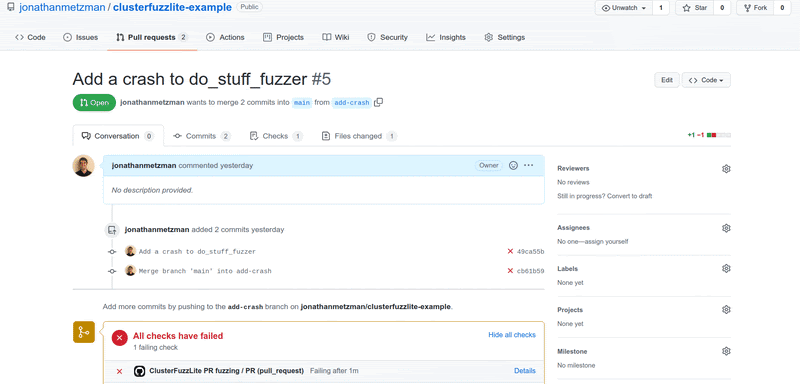This screenshot has width=800, height=384.
Task: Click the failing red X circle icon
Action: (x=119, y=338)
